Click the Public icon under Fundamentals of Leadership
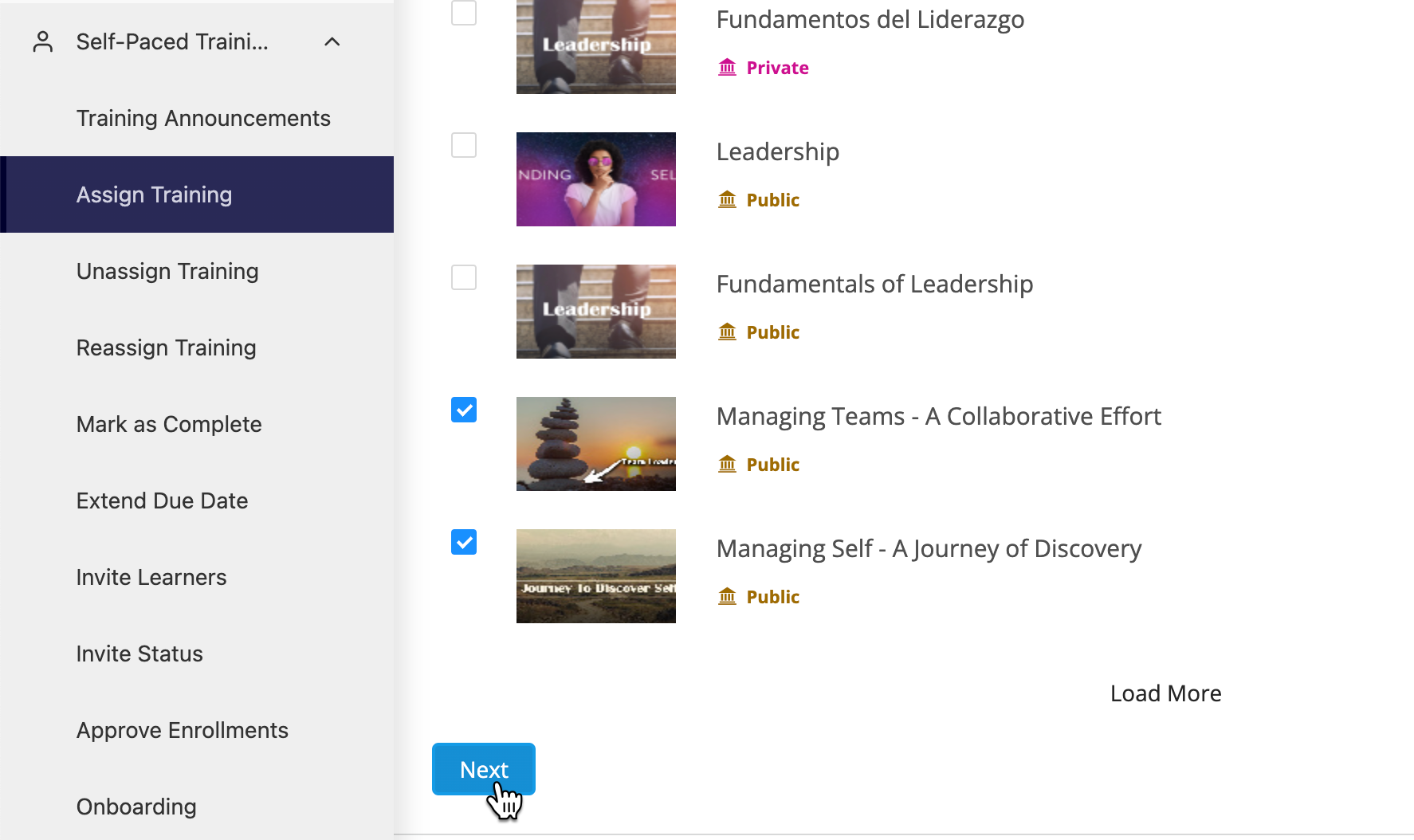 pyautogui.click(x=727, y=332)
